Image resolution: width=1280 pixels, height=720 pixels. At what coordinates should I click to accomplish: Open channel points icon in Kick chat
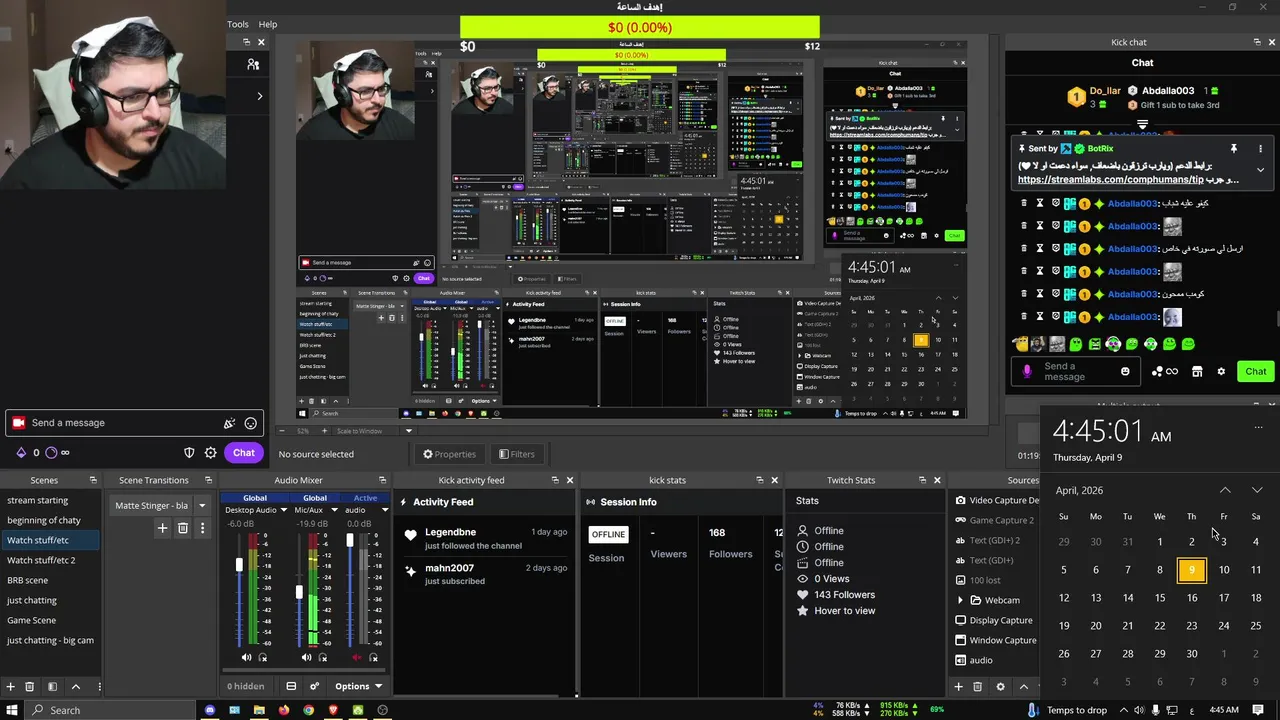click(1162, 371)
